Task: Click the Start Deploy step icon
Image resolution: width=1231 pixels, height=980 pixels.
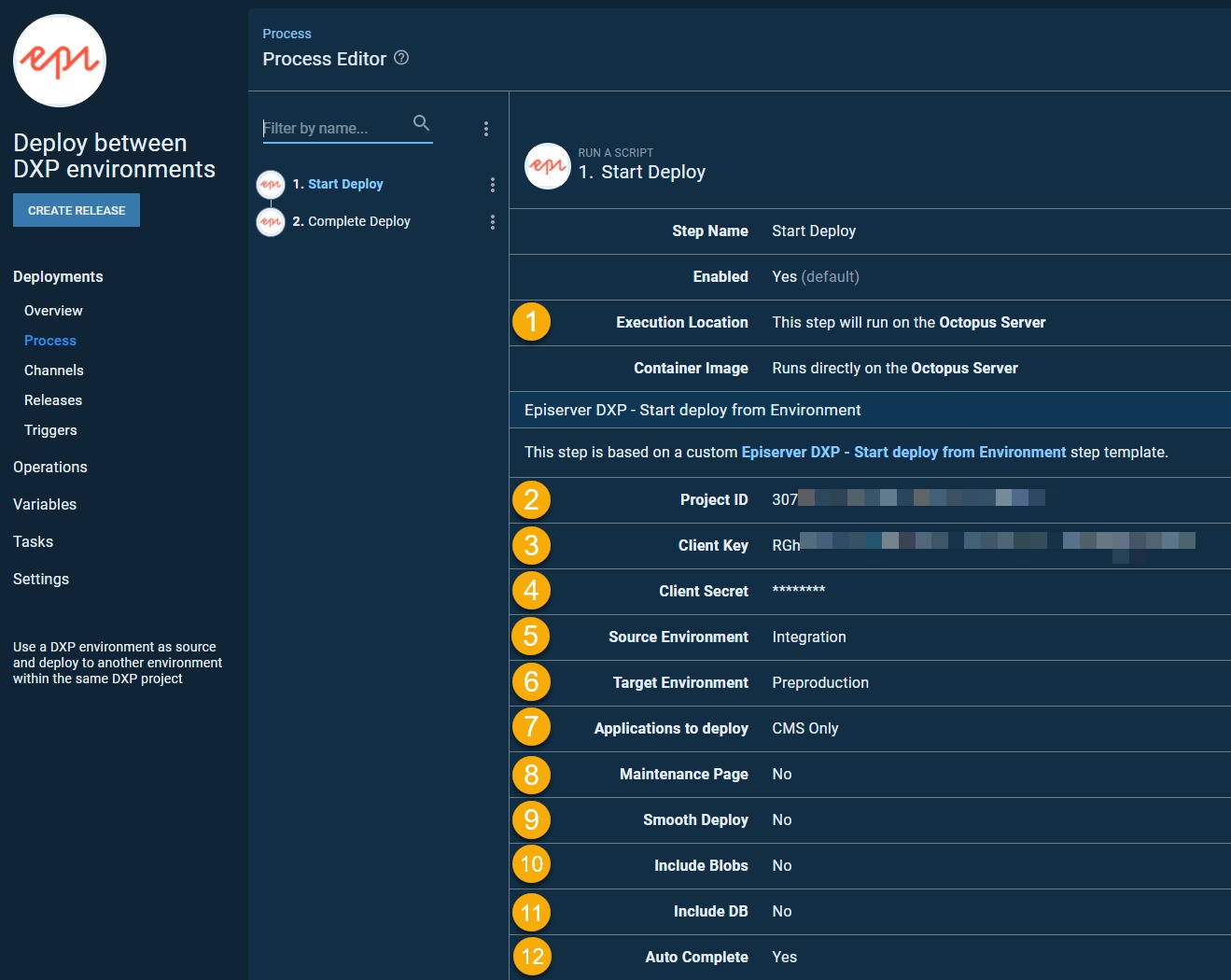Action: point(271,185)
